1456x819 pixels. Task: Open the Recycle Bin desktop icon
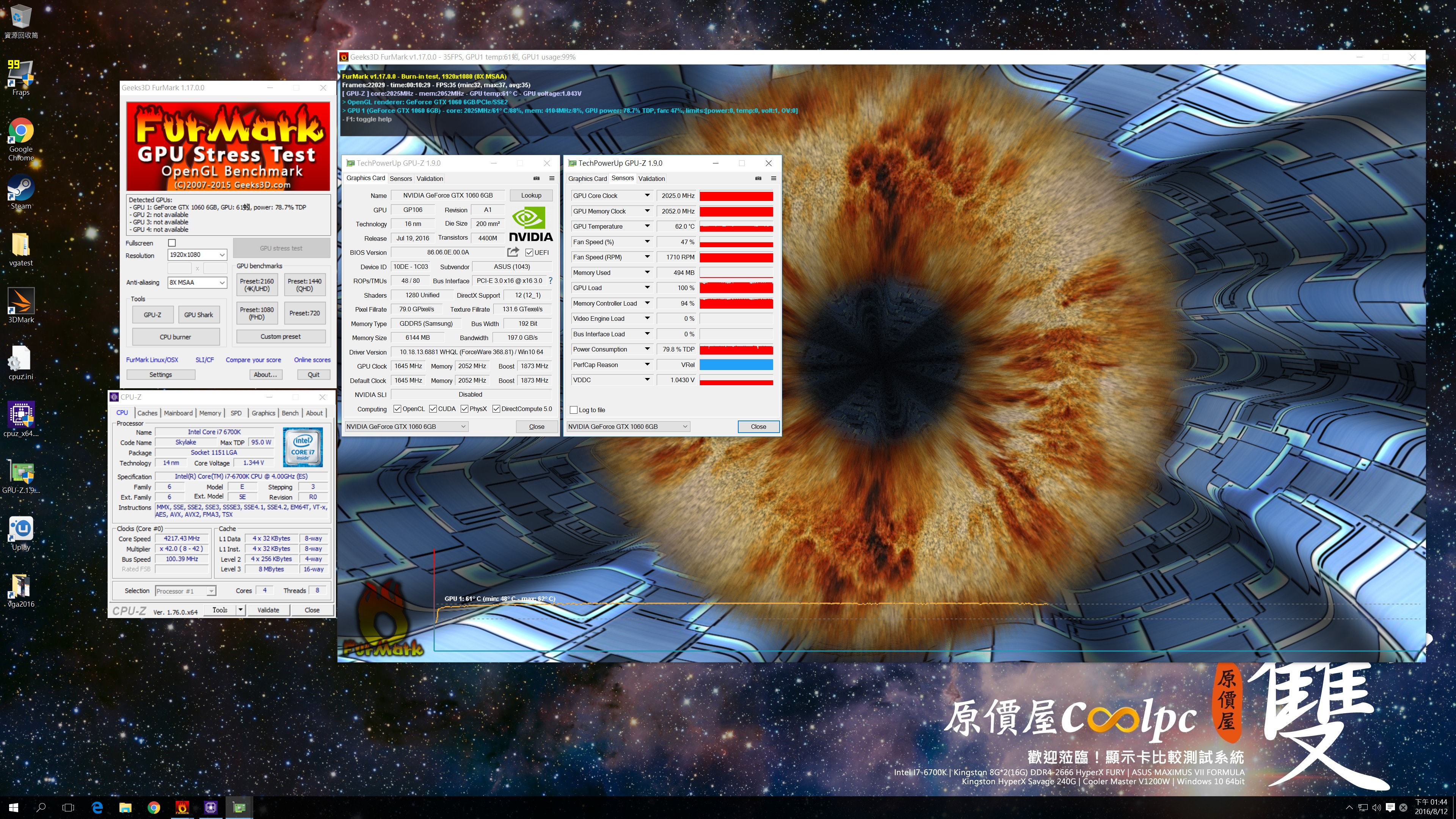pyautogui.click(x=21, y=22)
